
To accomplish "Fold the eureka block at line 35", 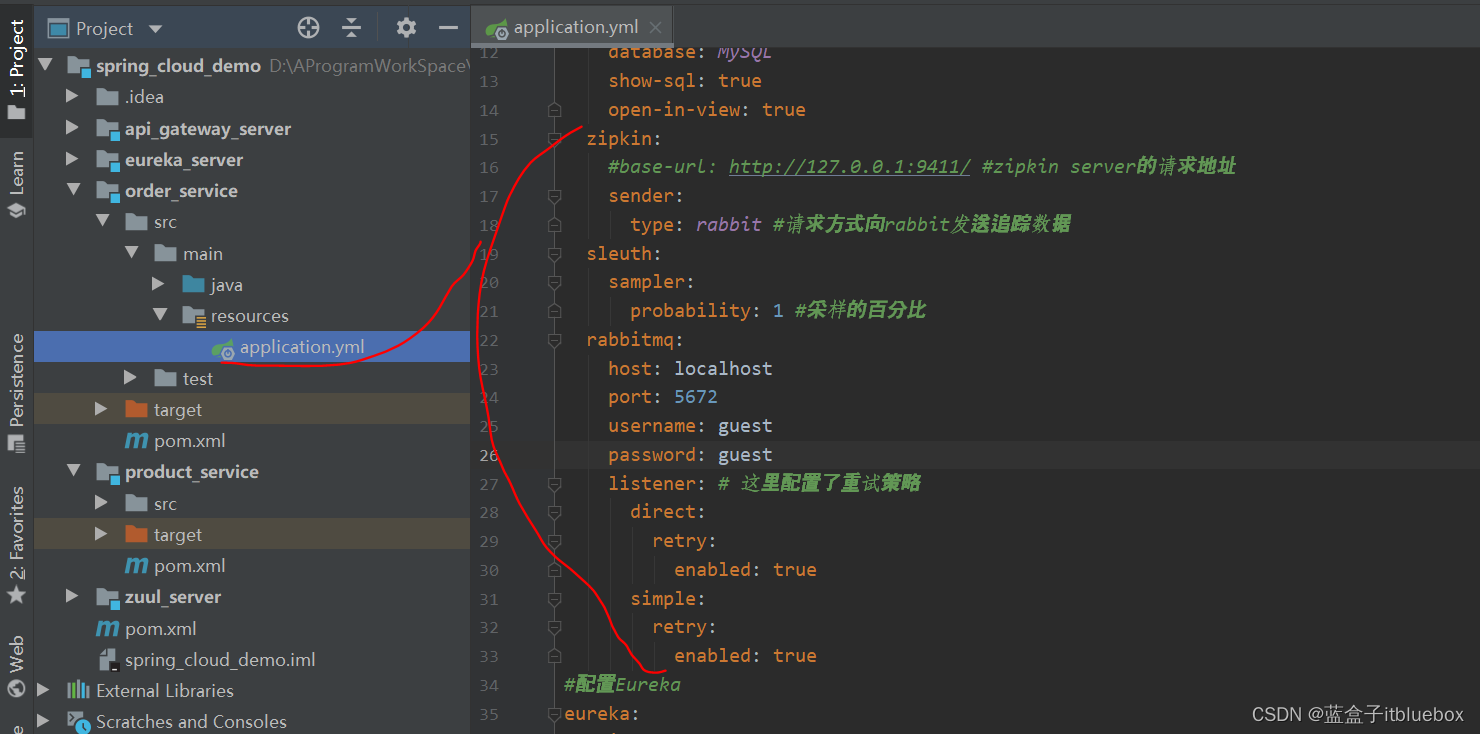I will click(555, 714).
